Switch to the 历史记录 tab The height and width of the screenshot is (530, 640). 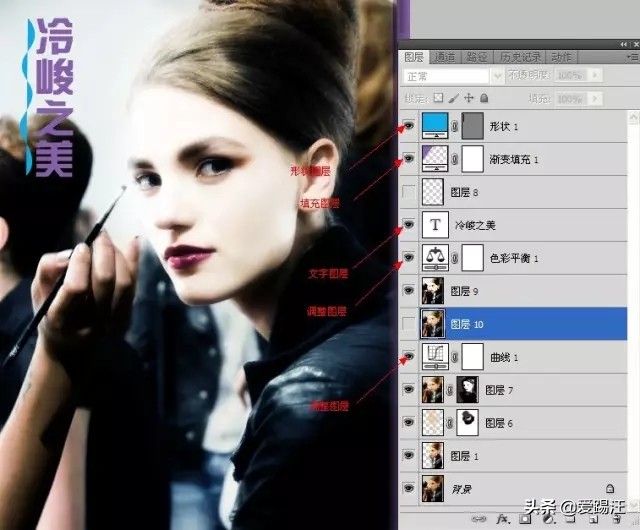tap(521, 57)
